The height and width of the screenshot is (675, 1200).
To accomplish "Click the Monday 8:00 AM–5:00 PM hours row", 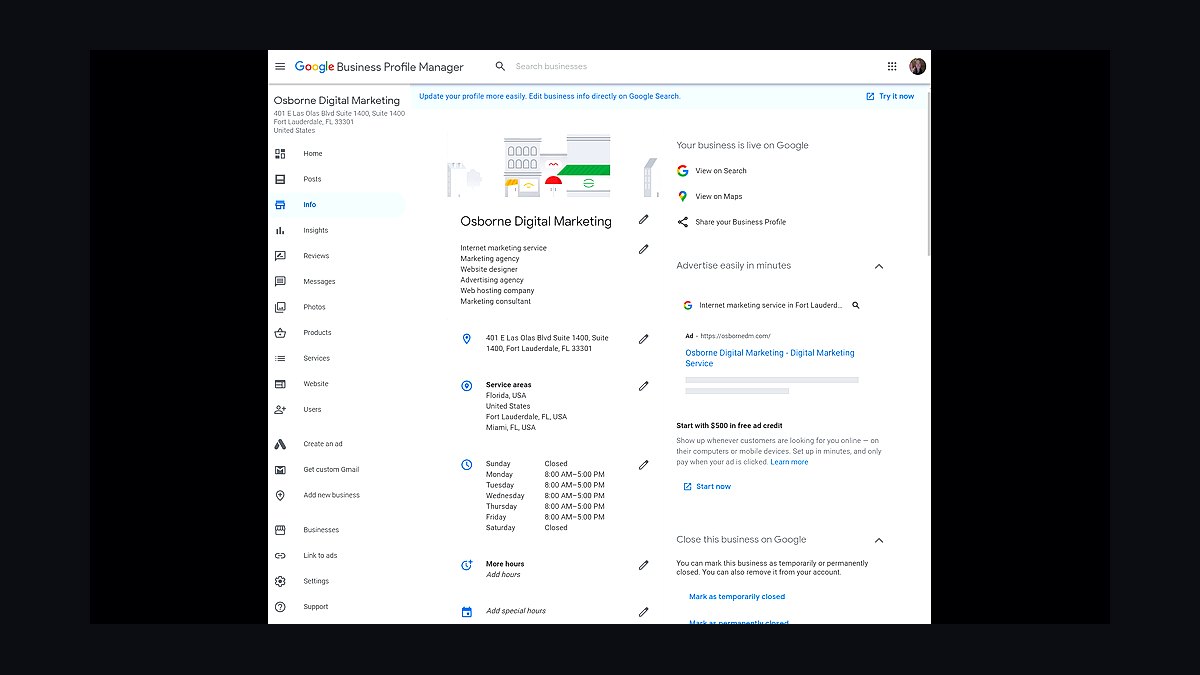I will coord(545,475).
